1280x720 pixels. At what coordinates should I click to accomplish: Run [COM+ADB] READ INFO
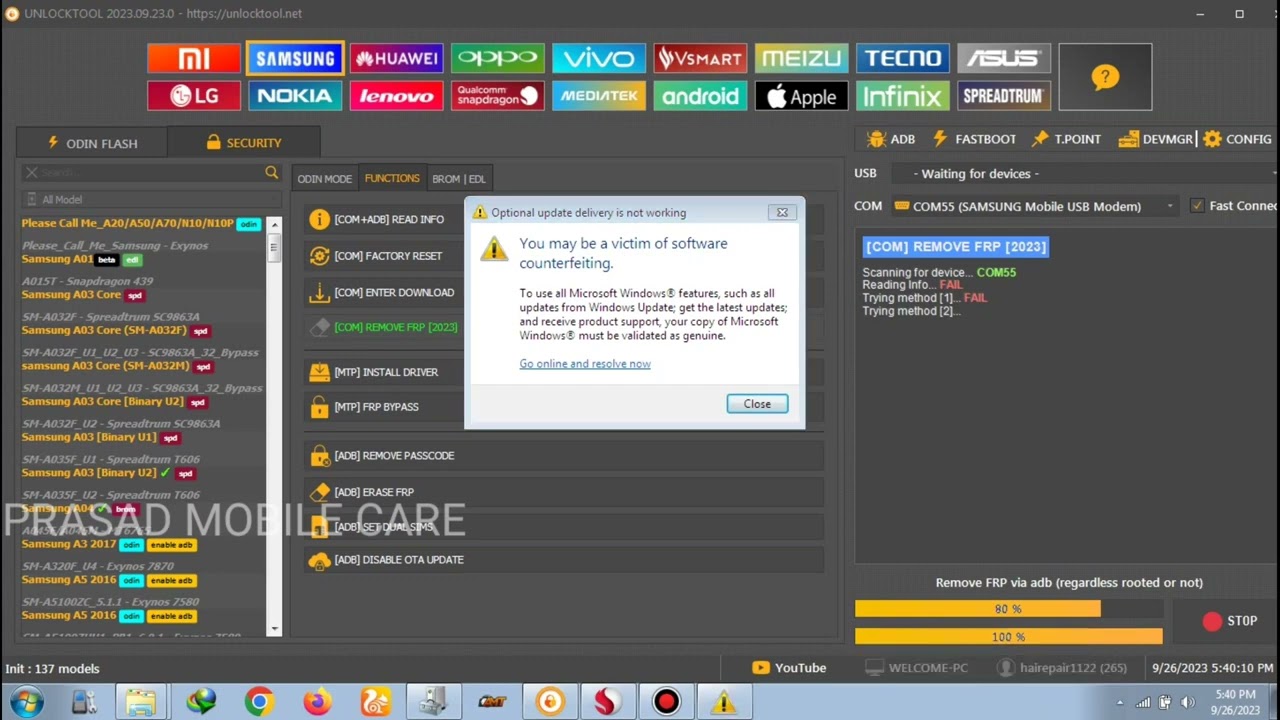385,219
